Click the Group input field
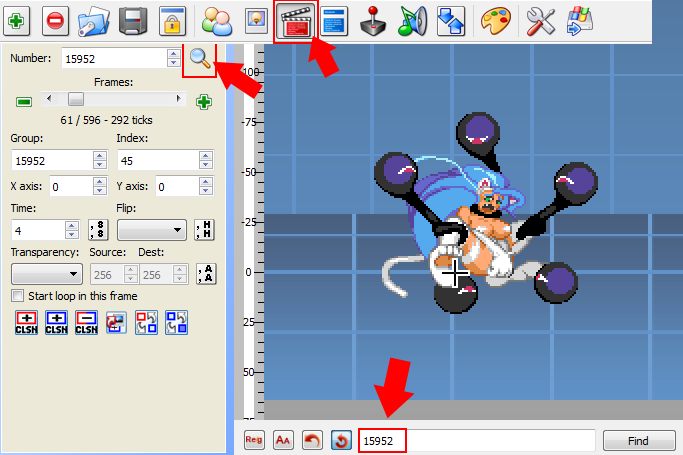This screenshot has width=683, height=455. pyautogui.click(x=50, y=160)
